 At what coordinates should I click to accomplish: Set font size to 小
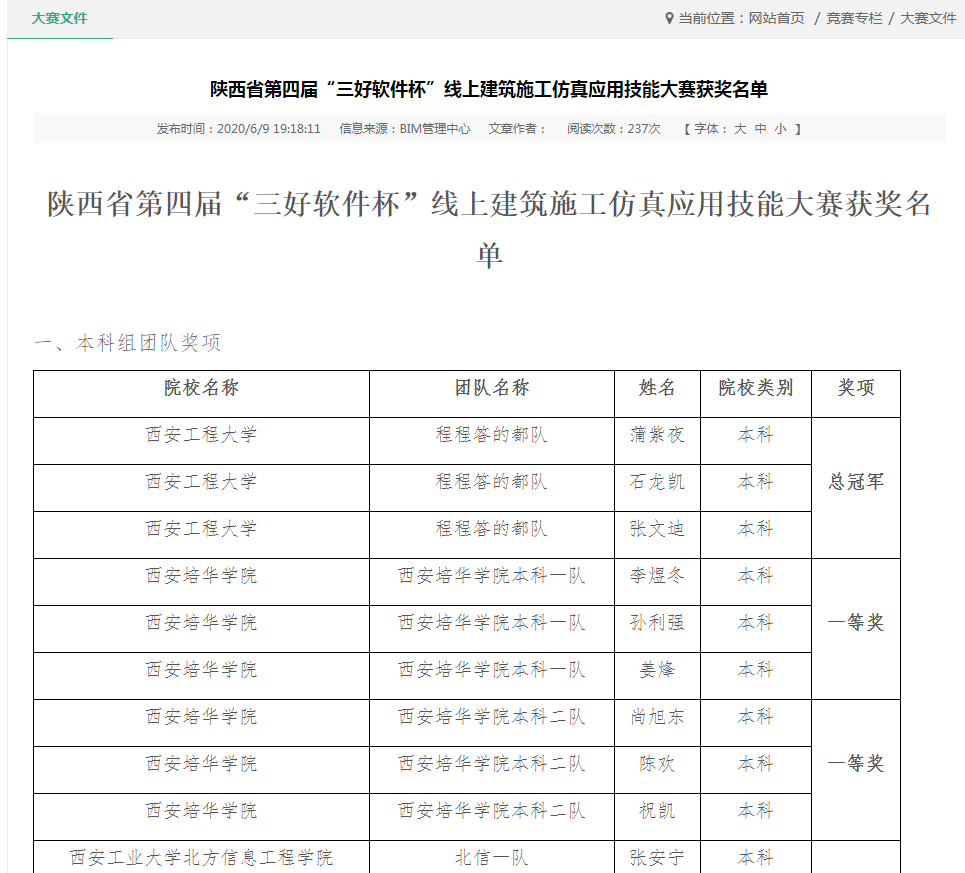(x=780, y=129)
